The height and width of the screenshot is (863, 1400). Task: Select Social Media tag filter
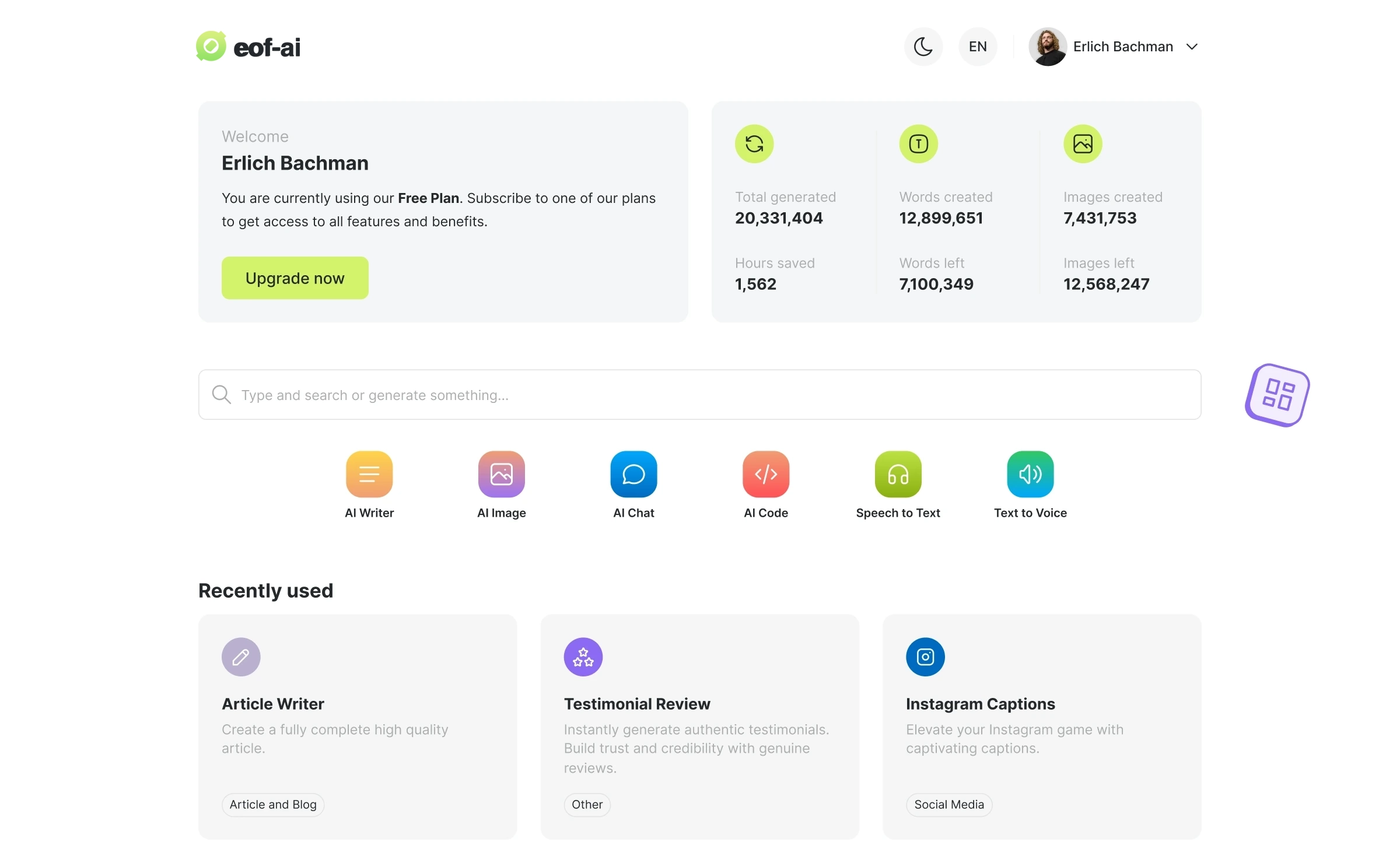click(x=948, y=804)
